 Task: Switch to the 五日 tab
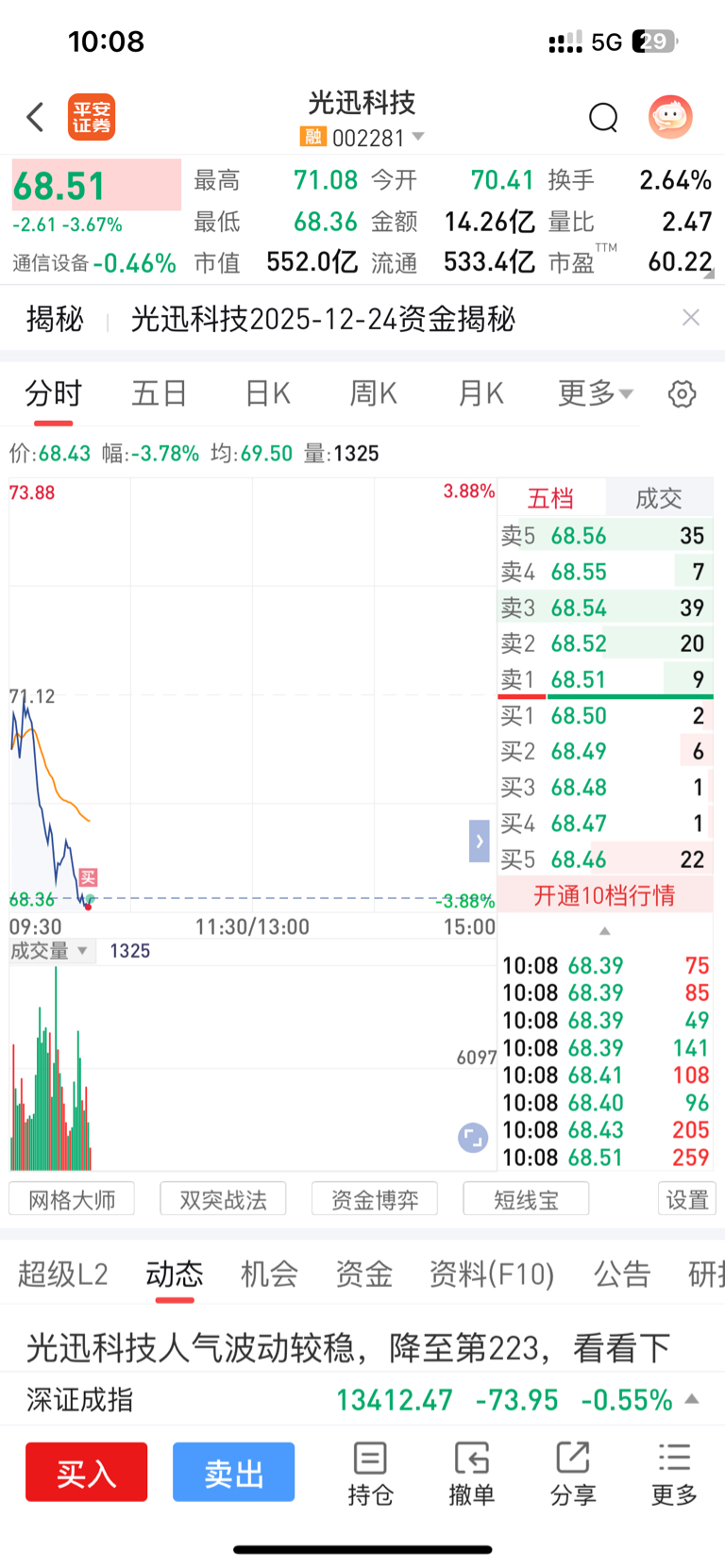coord(160,393)
